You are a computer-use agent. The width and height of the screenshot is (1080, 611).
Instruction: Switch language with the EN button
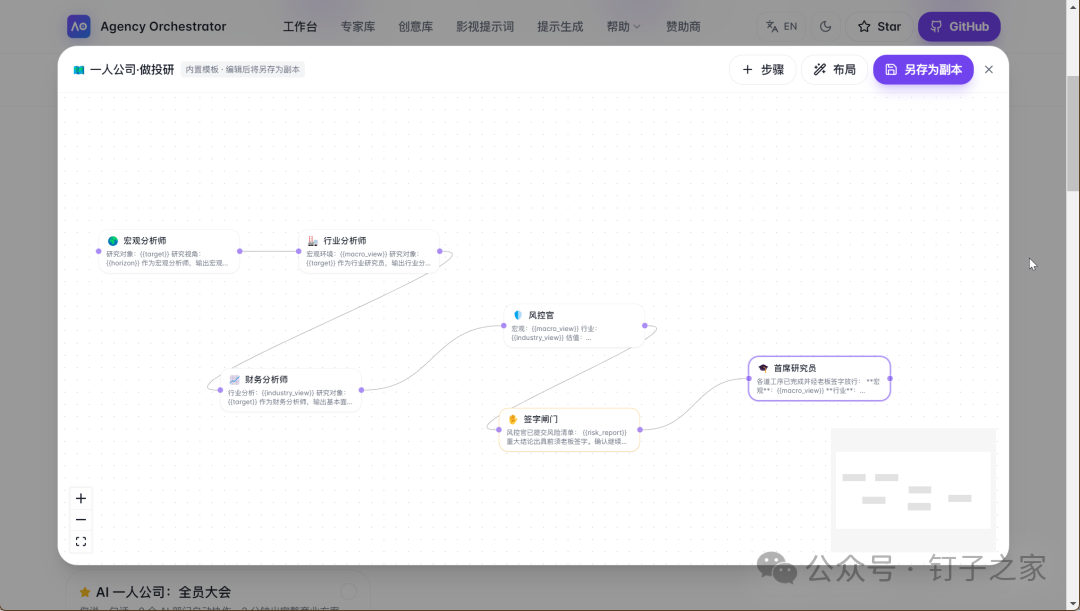tap(781, 26)
